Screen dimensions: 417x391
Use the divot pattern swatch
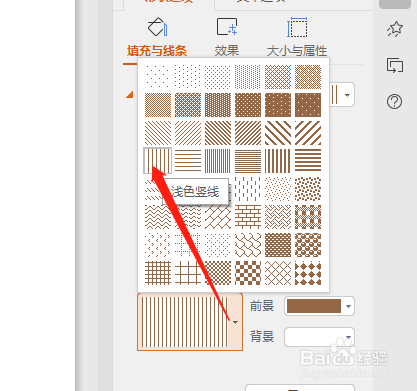click(158, 245)
